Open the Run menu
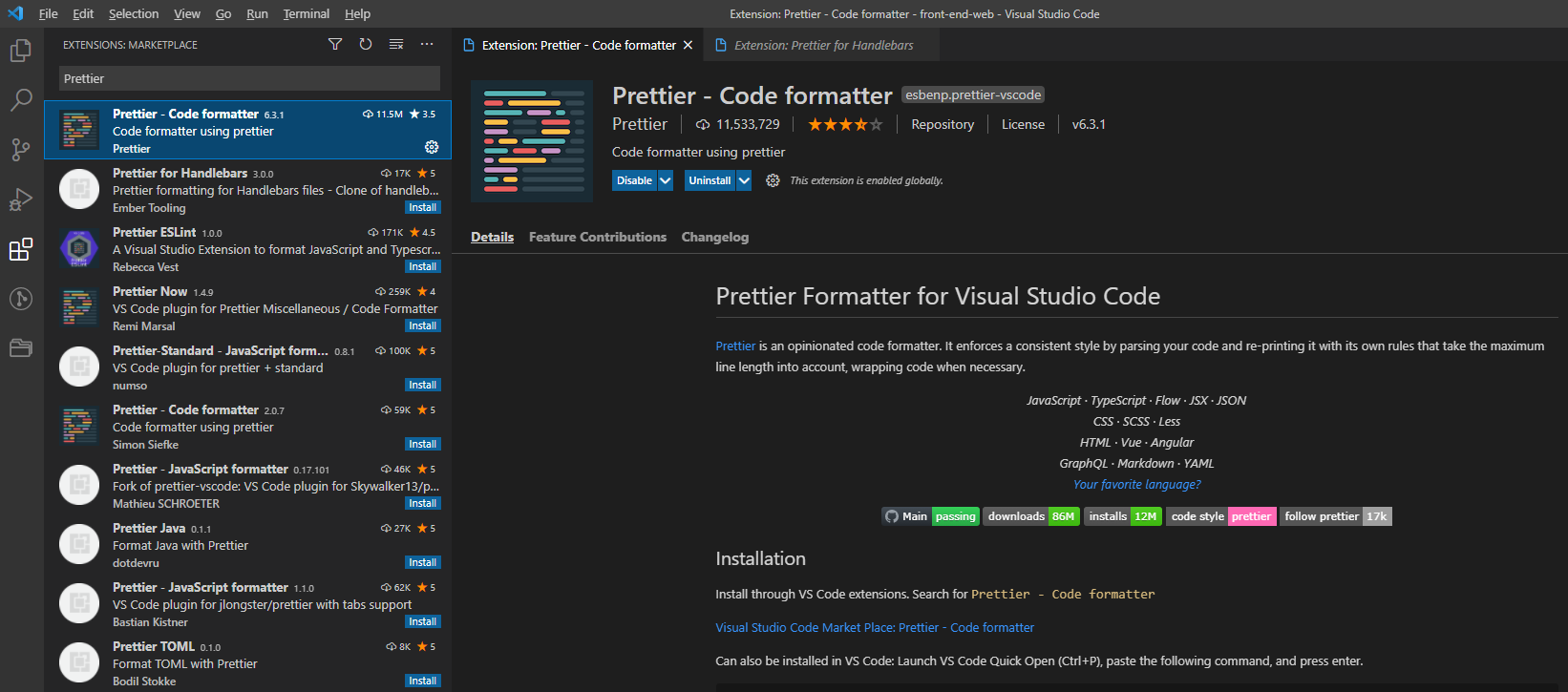1568x692 pixels. 257,13
